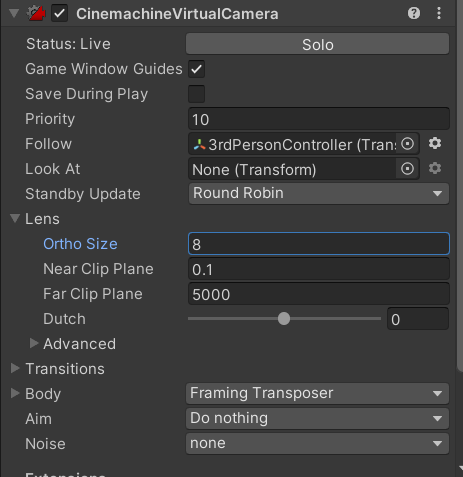Click the Priority label
The height and width of the screenshot is (477, 463).
click(x=50, y=119)
